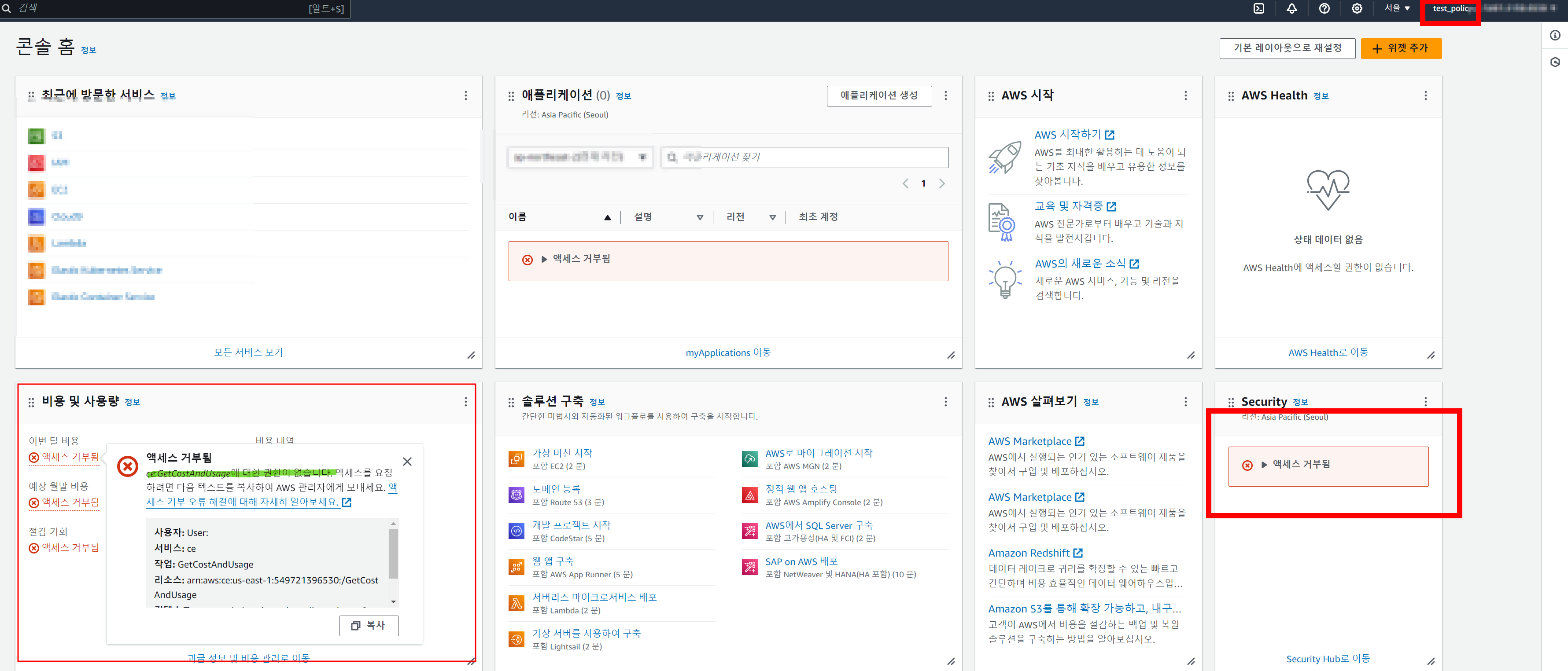Open kebab menu on AWS Health widget
The image size is (1568, 671).
click(1425, 95)
